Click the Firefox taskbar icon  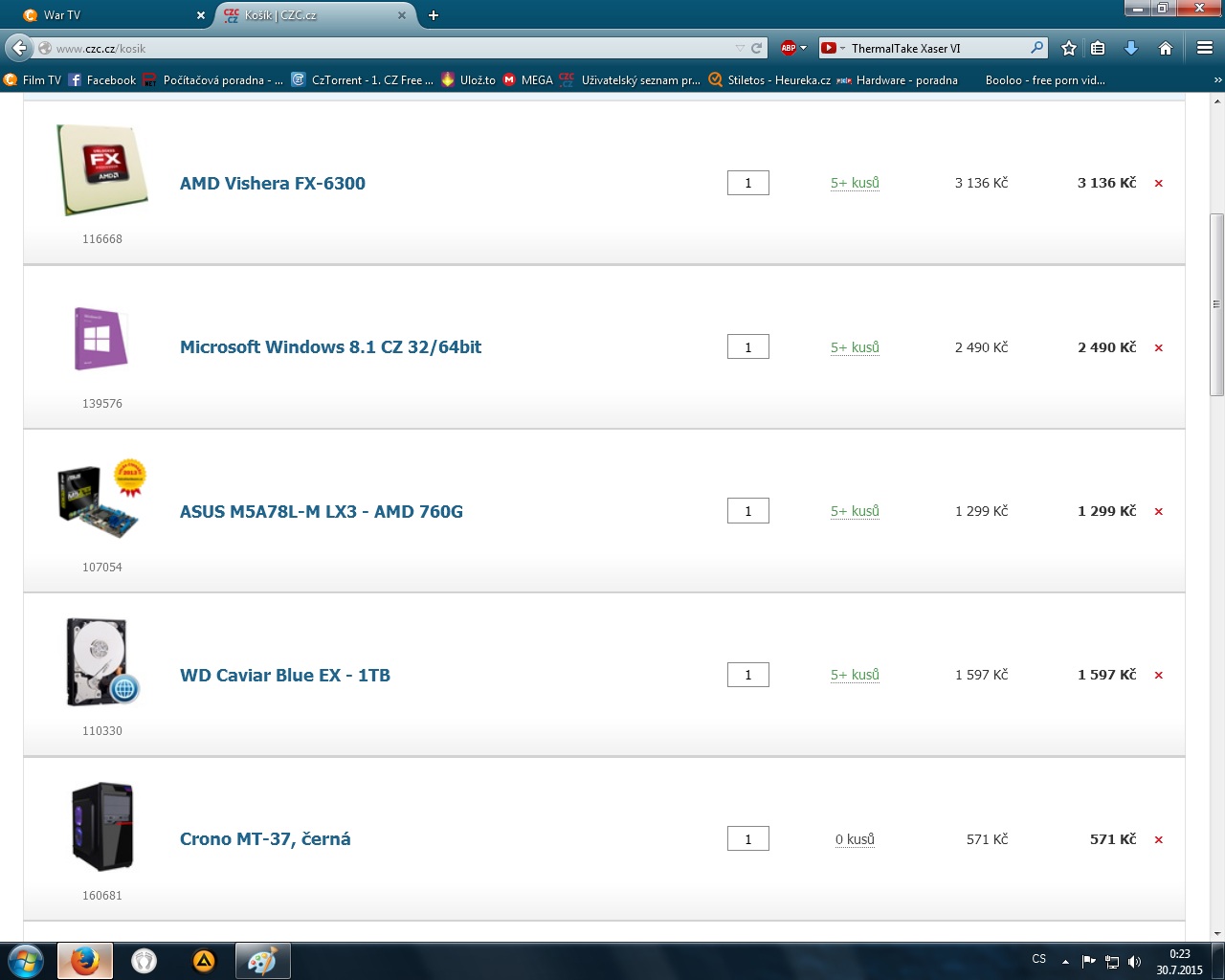coord(84,961)
